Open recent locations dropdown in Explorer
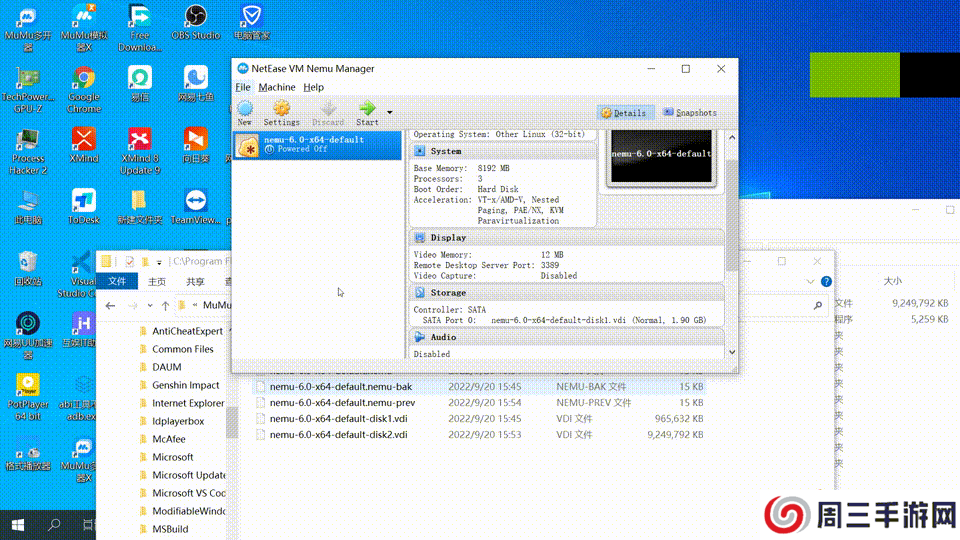Viewport: 960px width, 540px height. (x=150, y=305)
